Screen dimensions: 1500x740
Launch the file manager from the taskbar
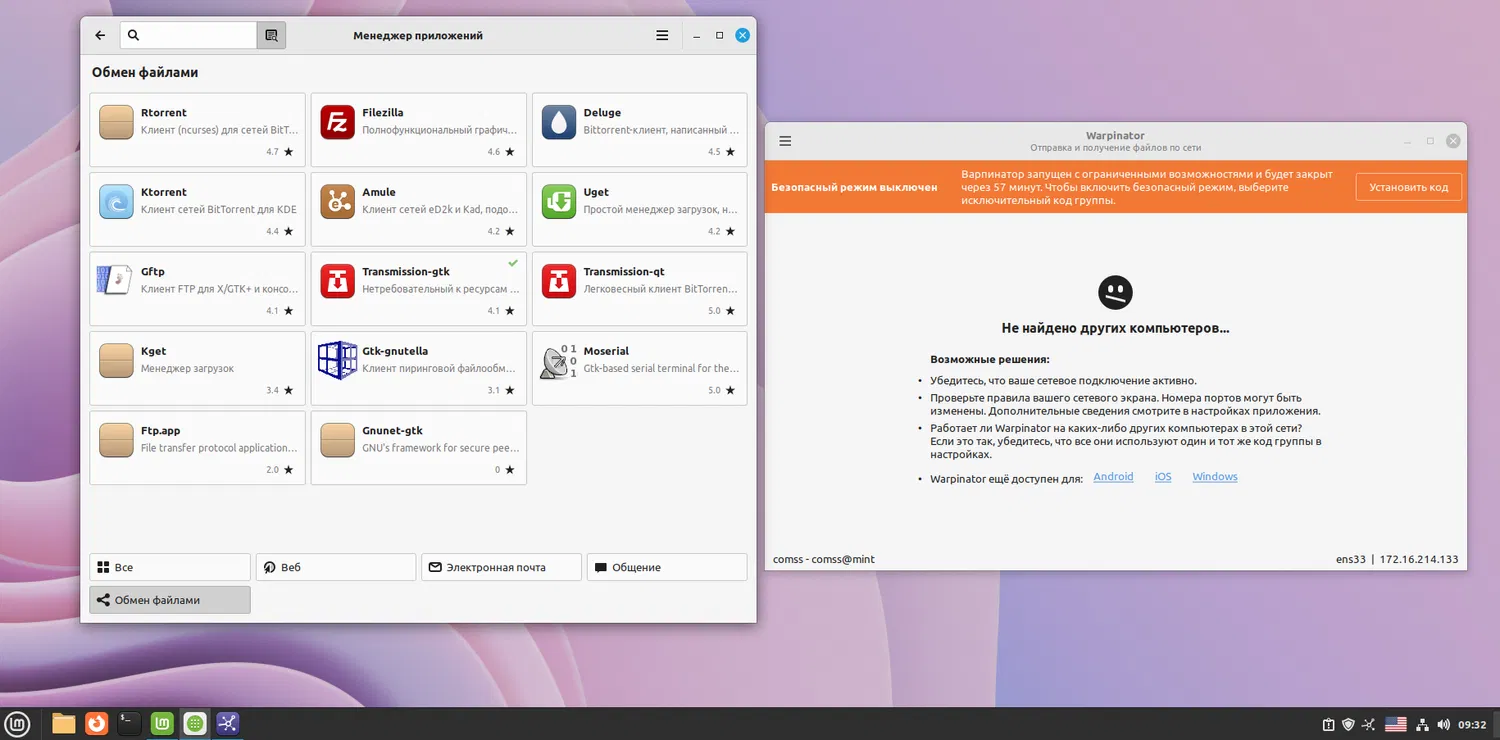64,723
